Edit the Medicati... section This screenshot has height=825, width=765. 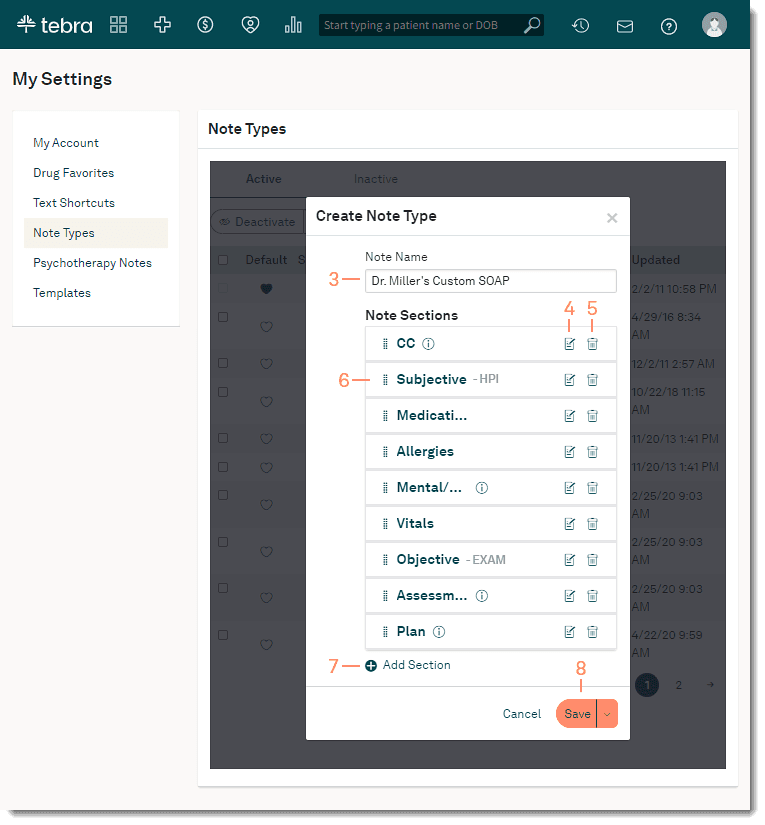click(569, 416)
